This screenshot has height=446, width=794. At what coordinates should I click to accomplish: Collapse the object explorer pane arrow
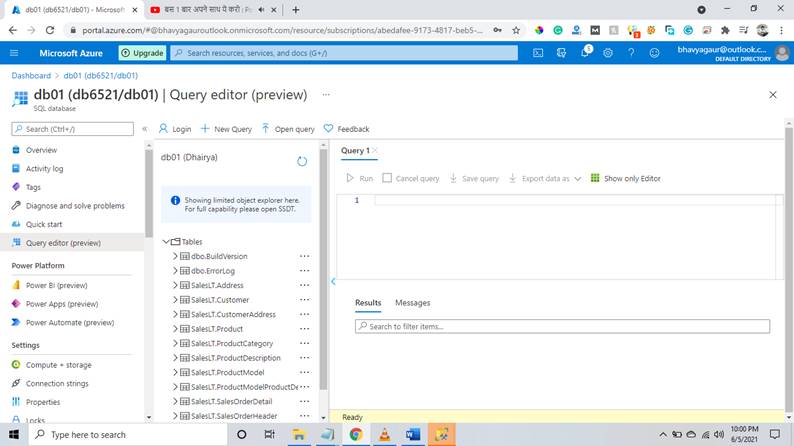point(333,281)
